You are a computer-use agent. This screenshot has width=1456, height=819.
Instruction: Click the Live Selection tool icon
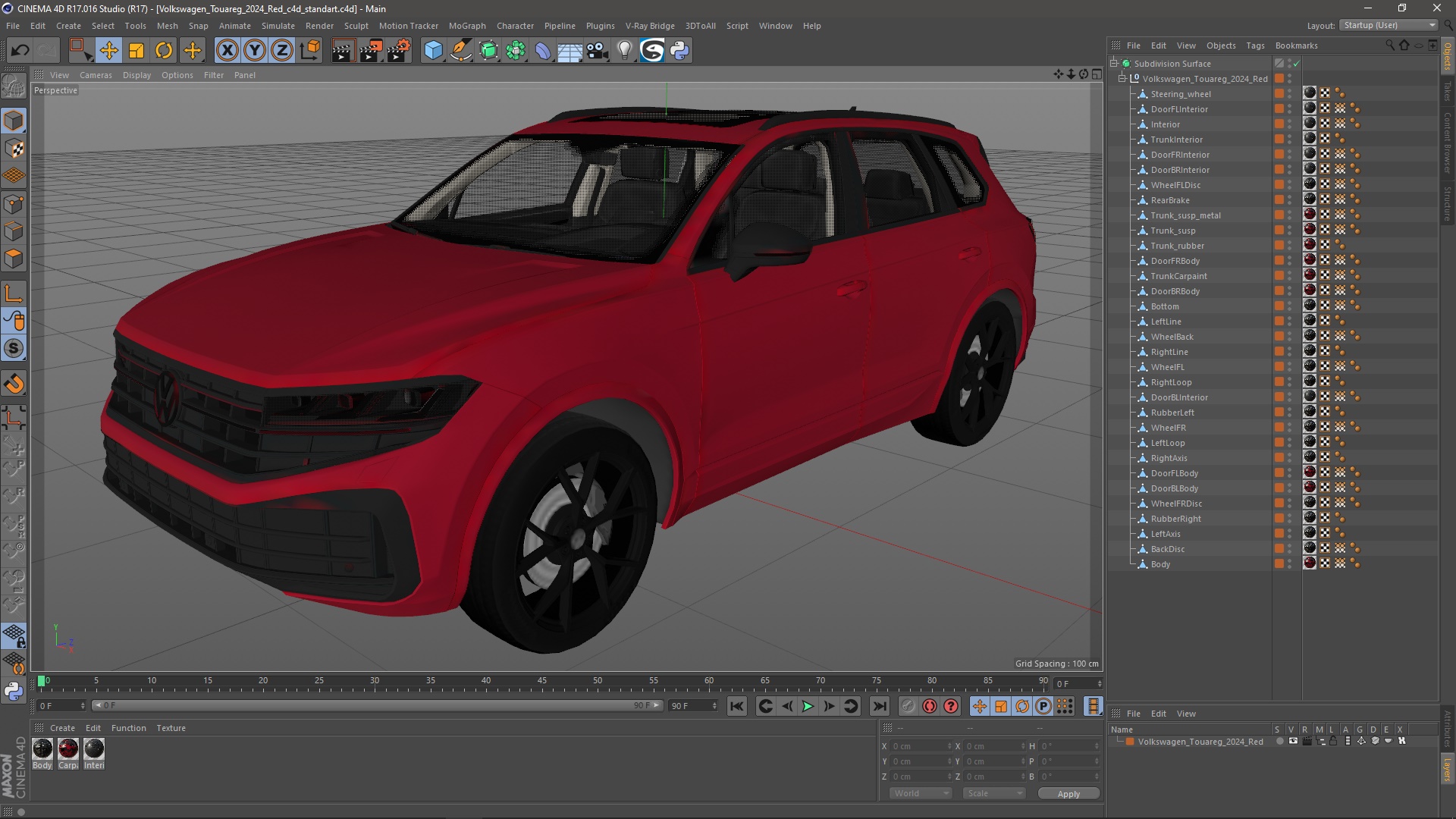tap(80, 51)
